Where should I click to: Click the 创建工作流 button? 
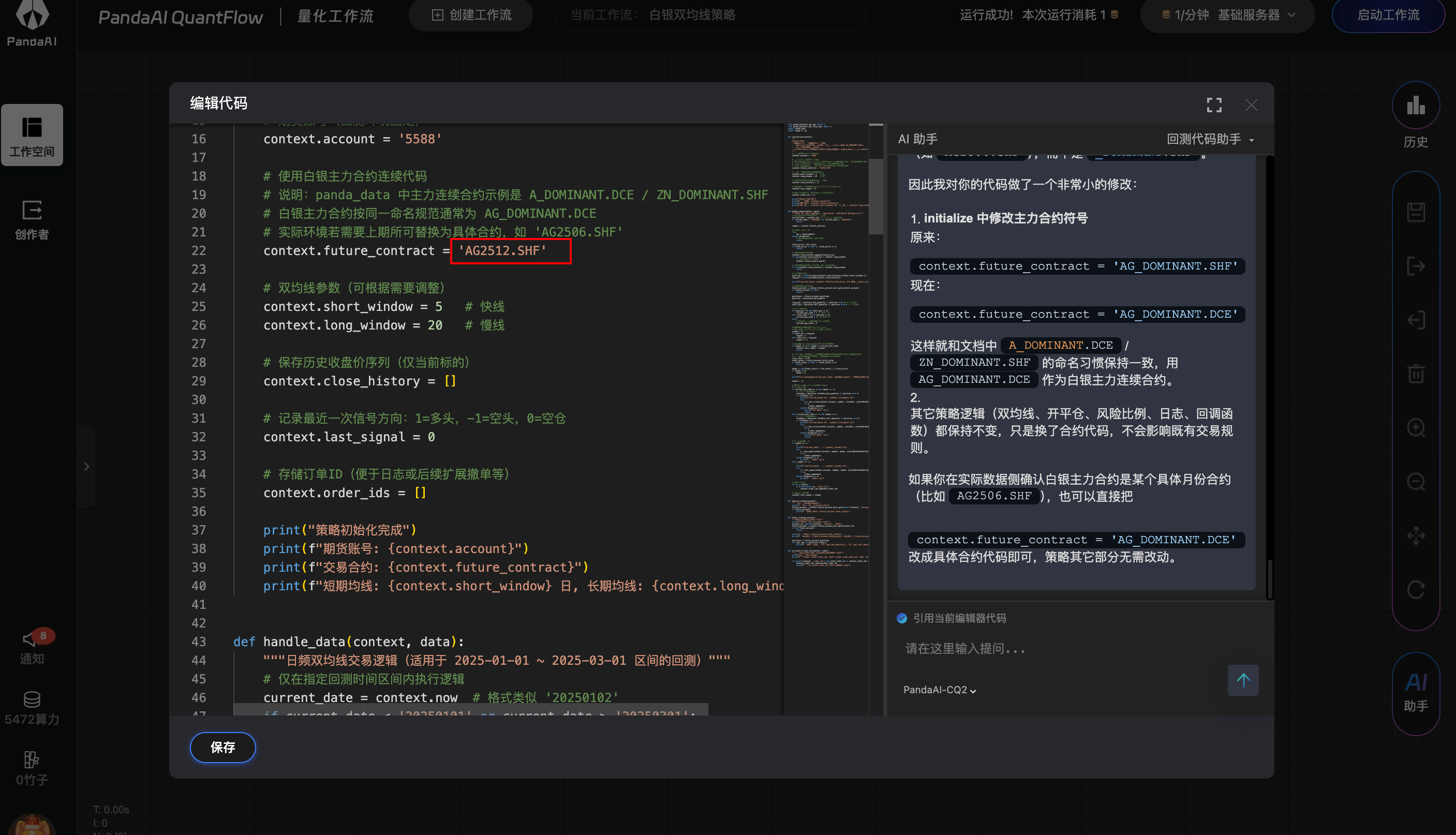point(471,15)
